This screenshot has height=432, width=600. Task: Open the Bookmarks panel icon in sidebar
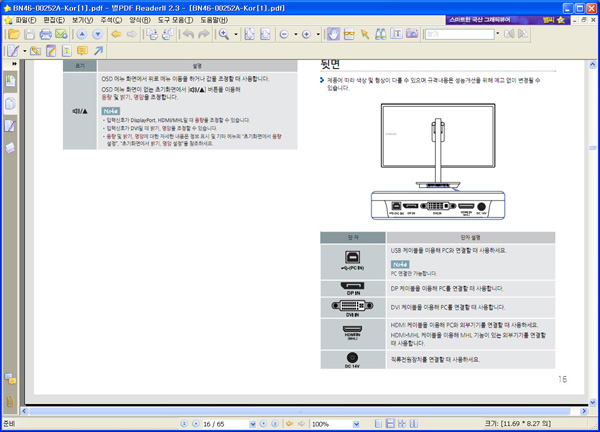coord(10,81)
